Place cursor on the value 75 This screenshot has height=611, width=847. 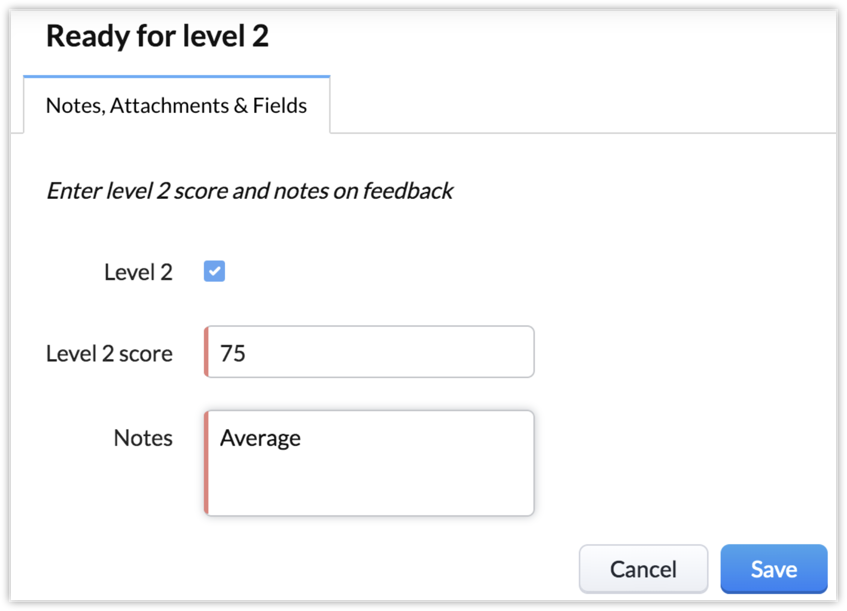coord(233,353)
